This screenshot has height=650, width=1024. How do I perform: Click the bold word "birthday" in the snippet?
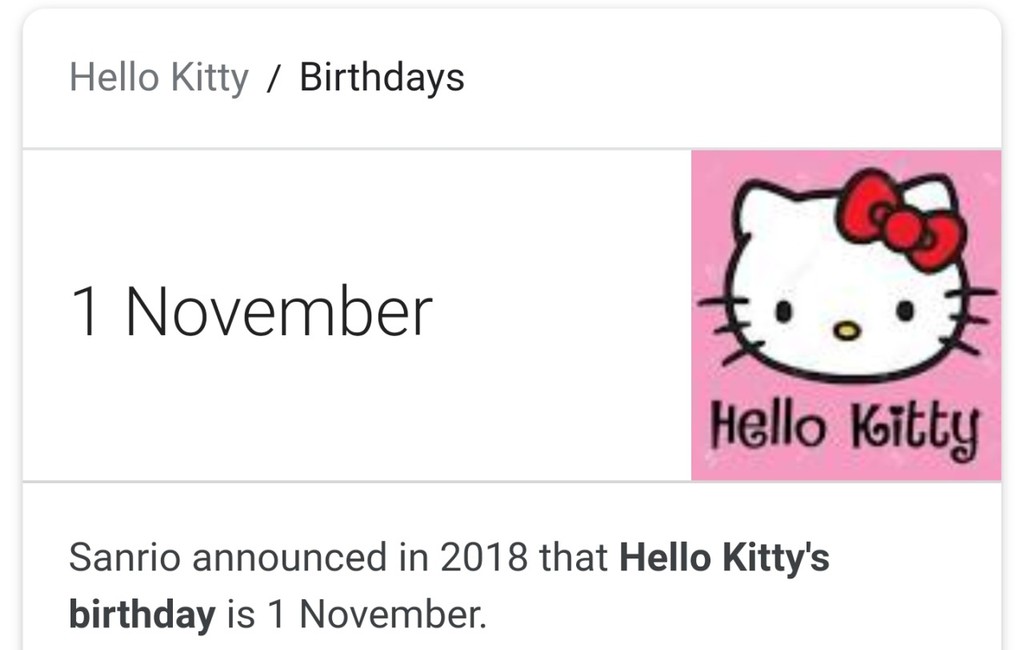[x=142, y=615]
